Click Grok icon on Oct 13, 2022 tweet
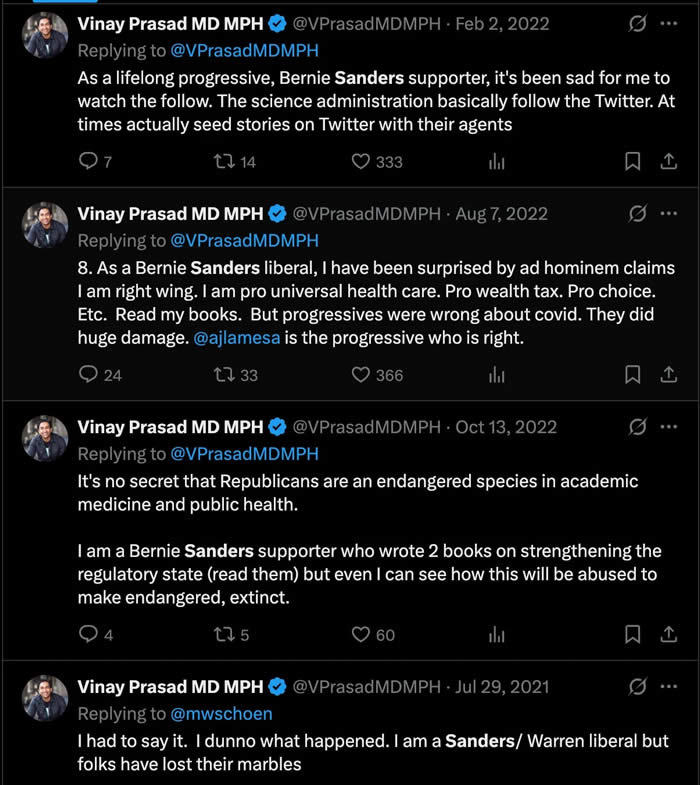 636,427
